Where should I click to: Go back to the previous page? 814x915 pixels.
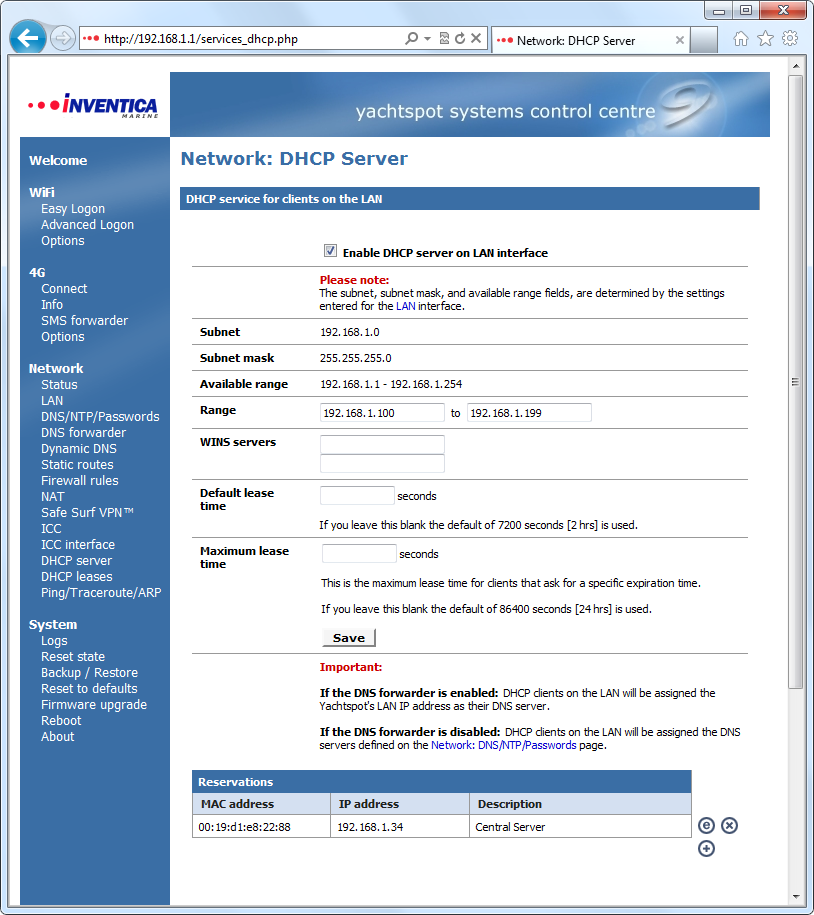[28, 39]
